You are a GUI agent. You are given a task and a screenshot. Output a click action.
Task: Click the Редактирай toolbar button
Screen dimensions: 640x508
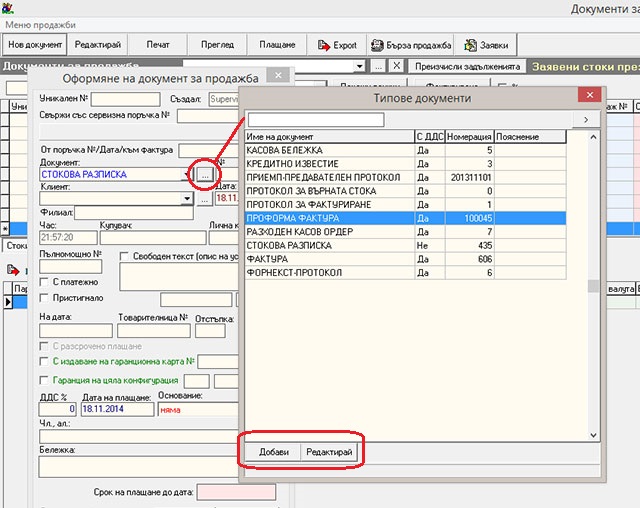(98, 45)
